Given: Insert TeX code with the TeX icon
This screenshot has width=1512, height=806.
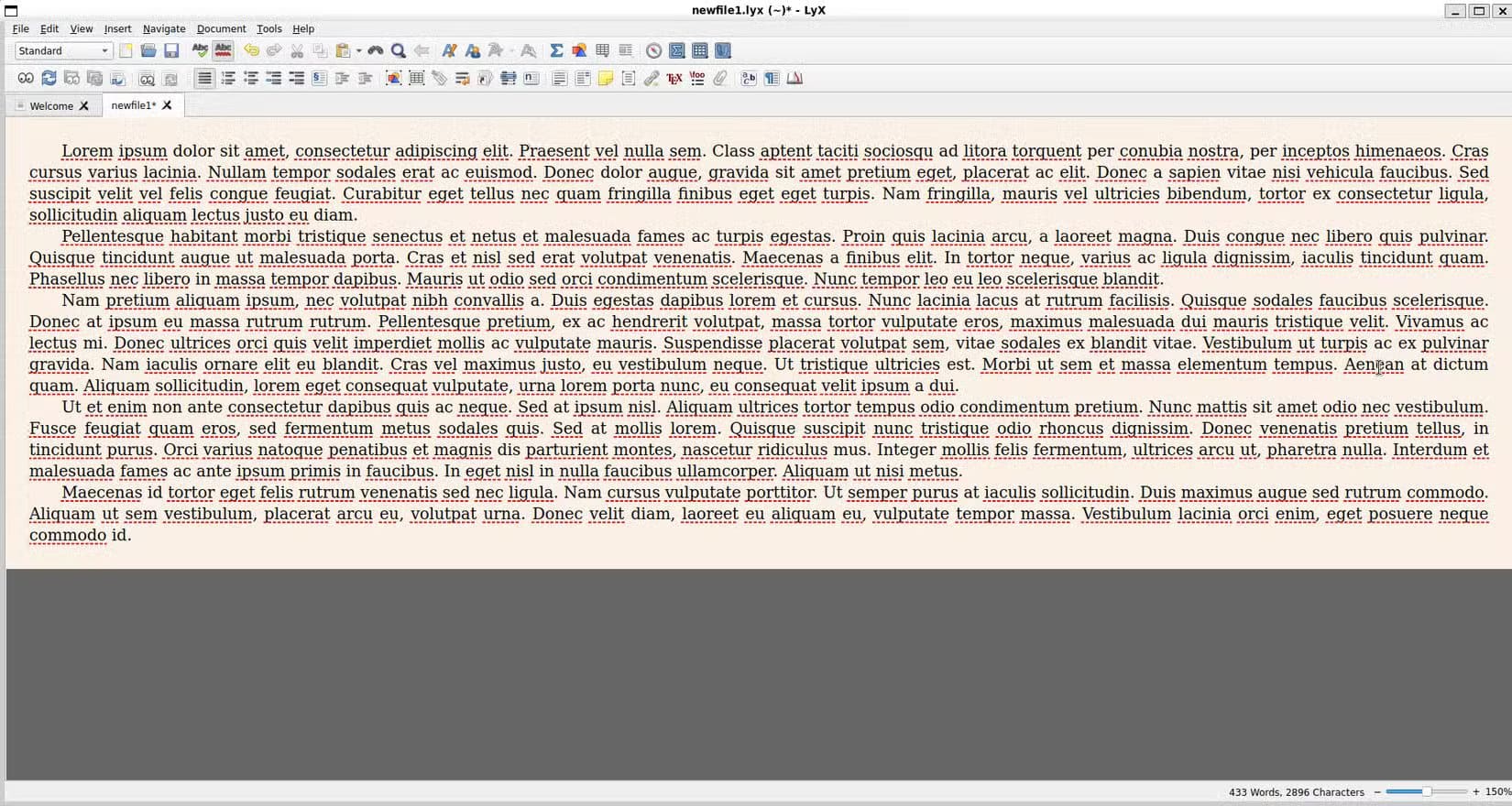Looking at the screenshot, I should (674, 79).
